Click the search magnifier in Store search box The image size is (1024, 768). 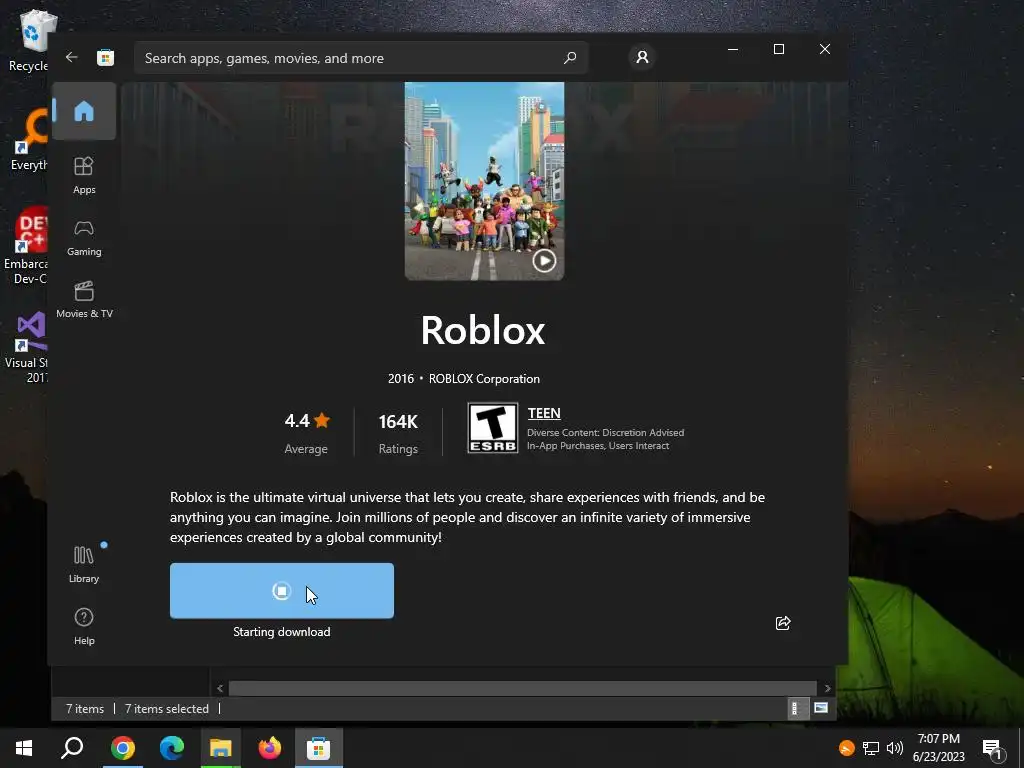pos(569,57)
